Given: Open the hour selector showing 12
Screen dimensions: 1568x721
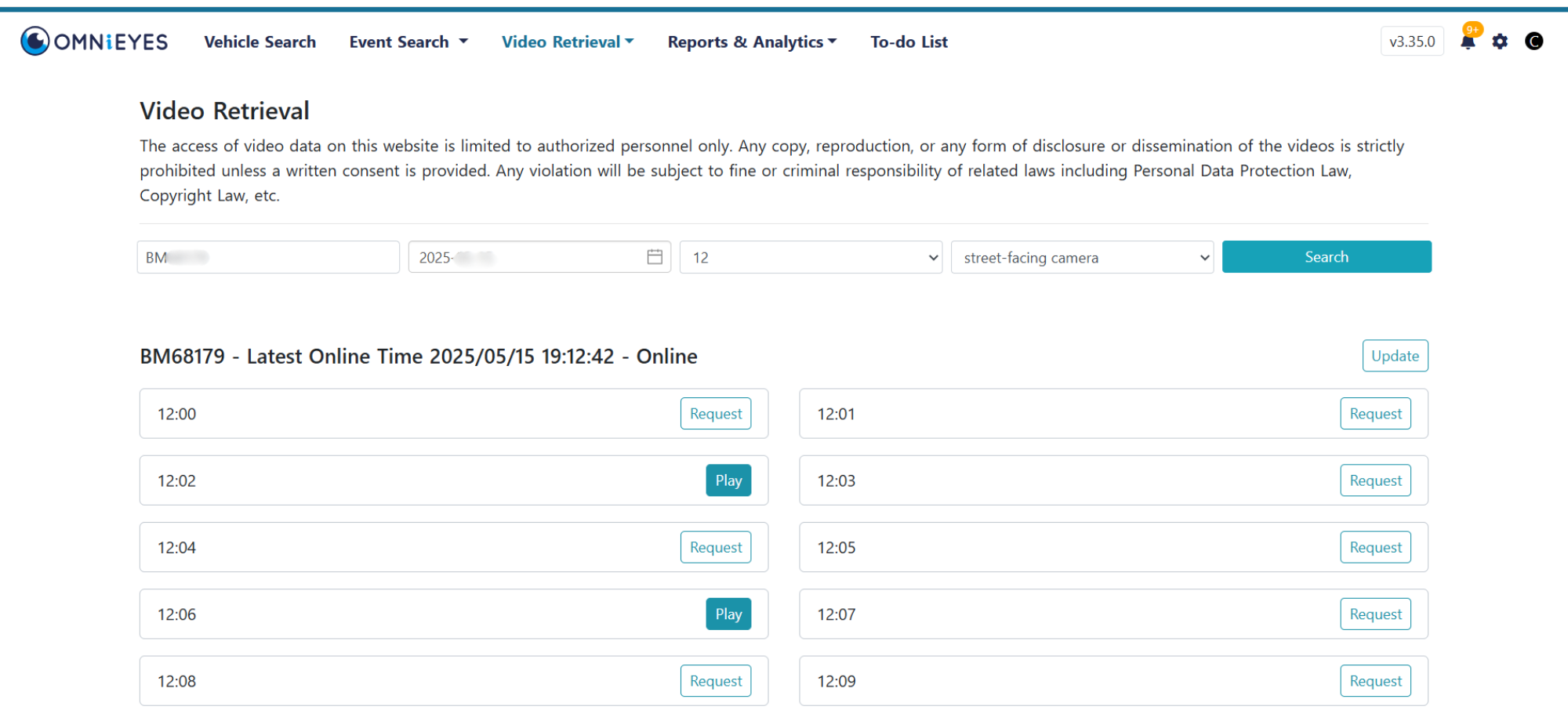Looking at the screenshot, I should (x=811, y=257).
